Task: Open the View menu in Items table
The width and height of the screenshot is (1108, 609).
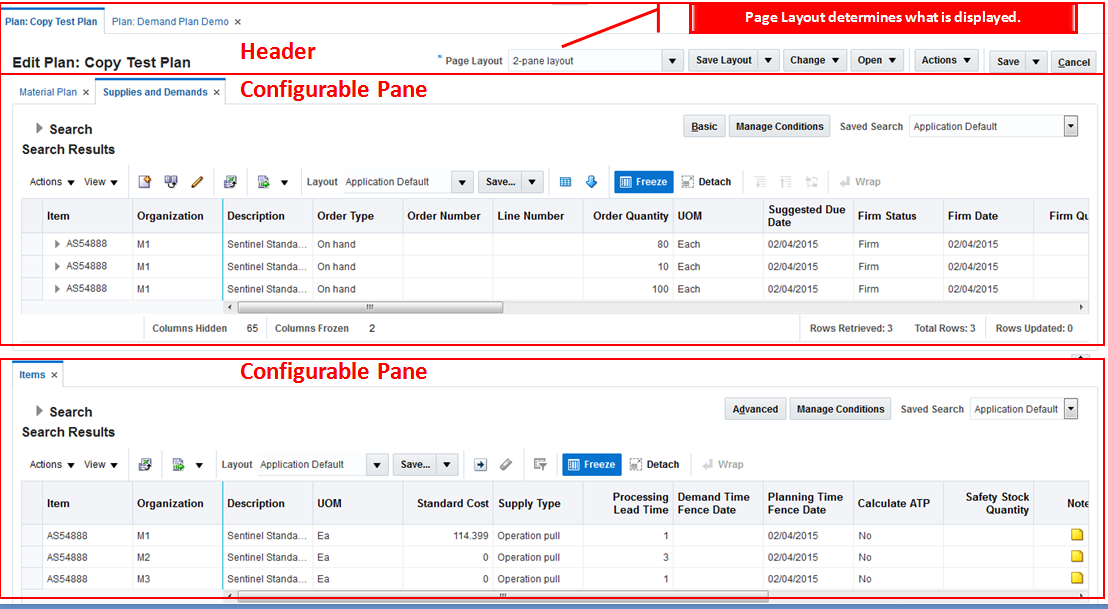Action: (x=100, y=464)
